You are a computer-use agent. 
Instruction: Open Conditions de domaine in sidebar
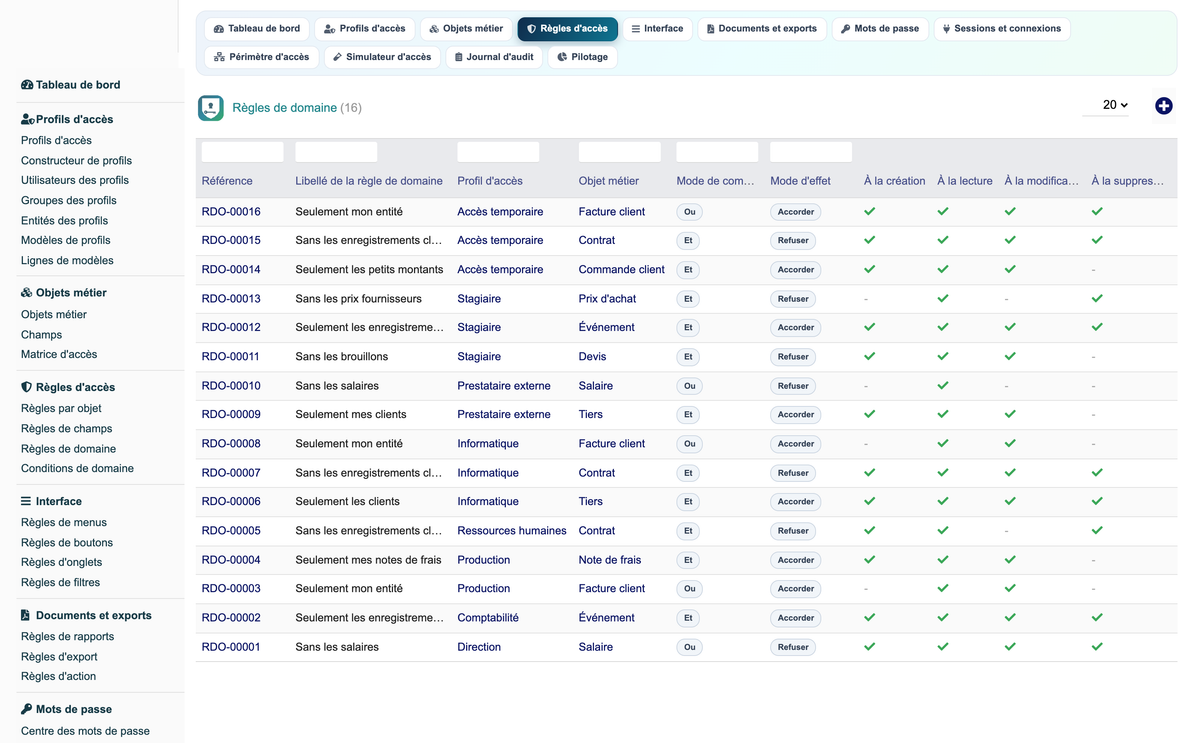click(x=77, y=468)
